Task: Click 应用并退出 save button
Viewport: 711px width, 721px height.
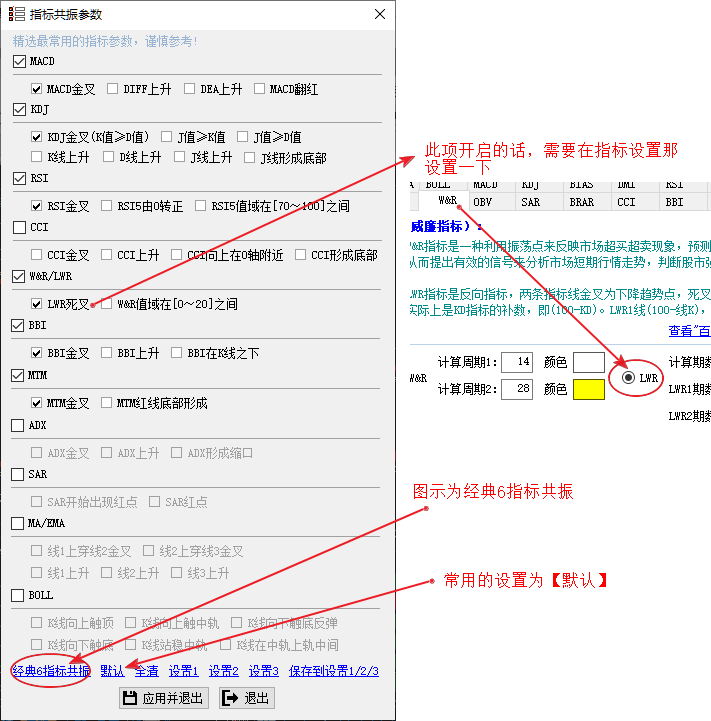Action: click(163, 698)
